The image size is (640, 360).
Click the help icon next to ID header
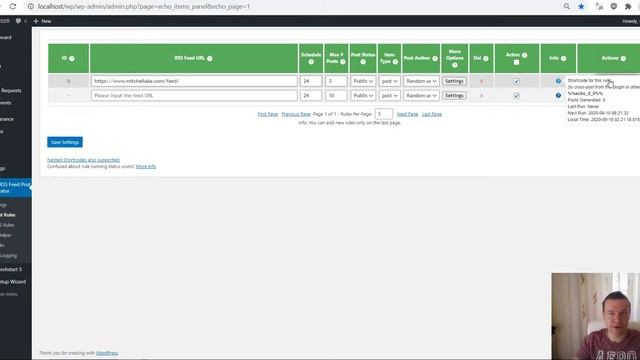coord(72,58)
